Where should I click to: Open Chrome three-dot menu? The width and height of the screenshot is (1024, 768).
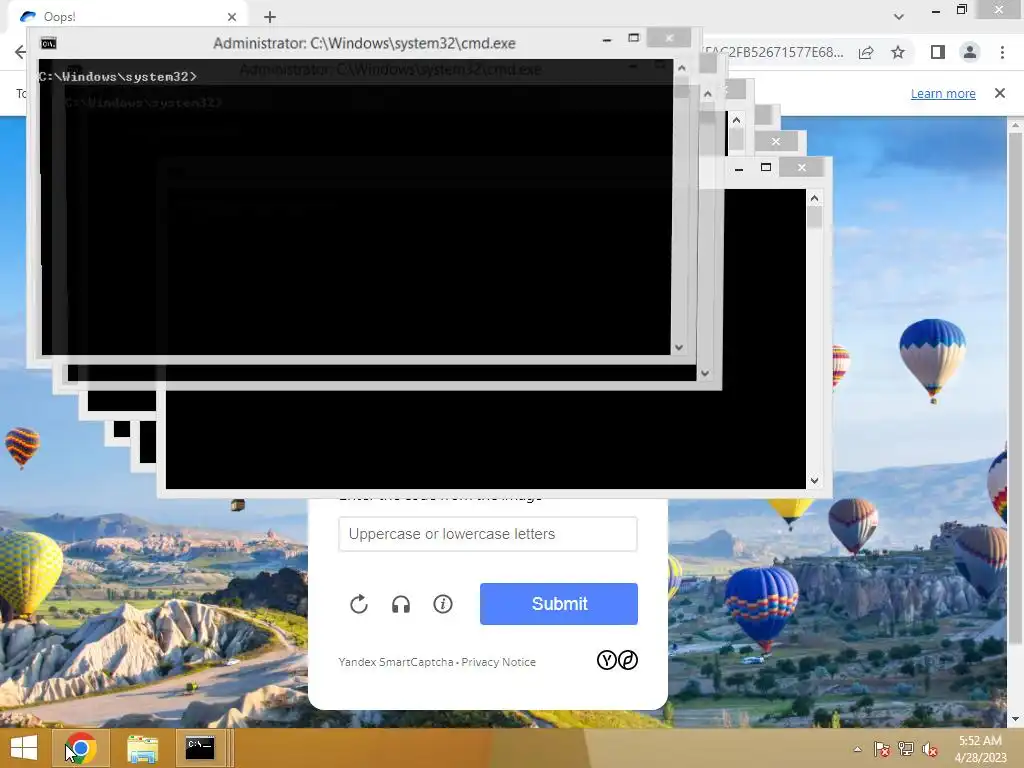pyautogui.click(x=1002, y=52)
